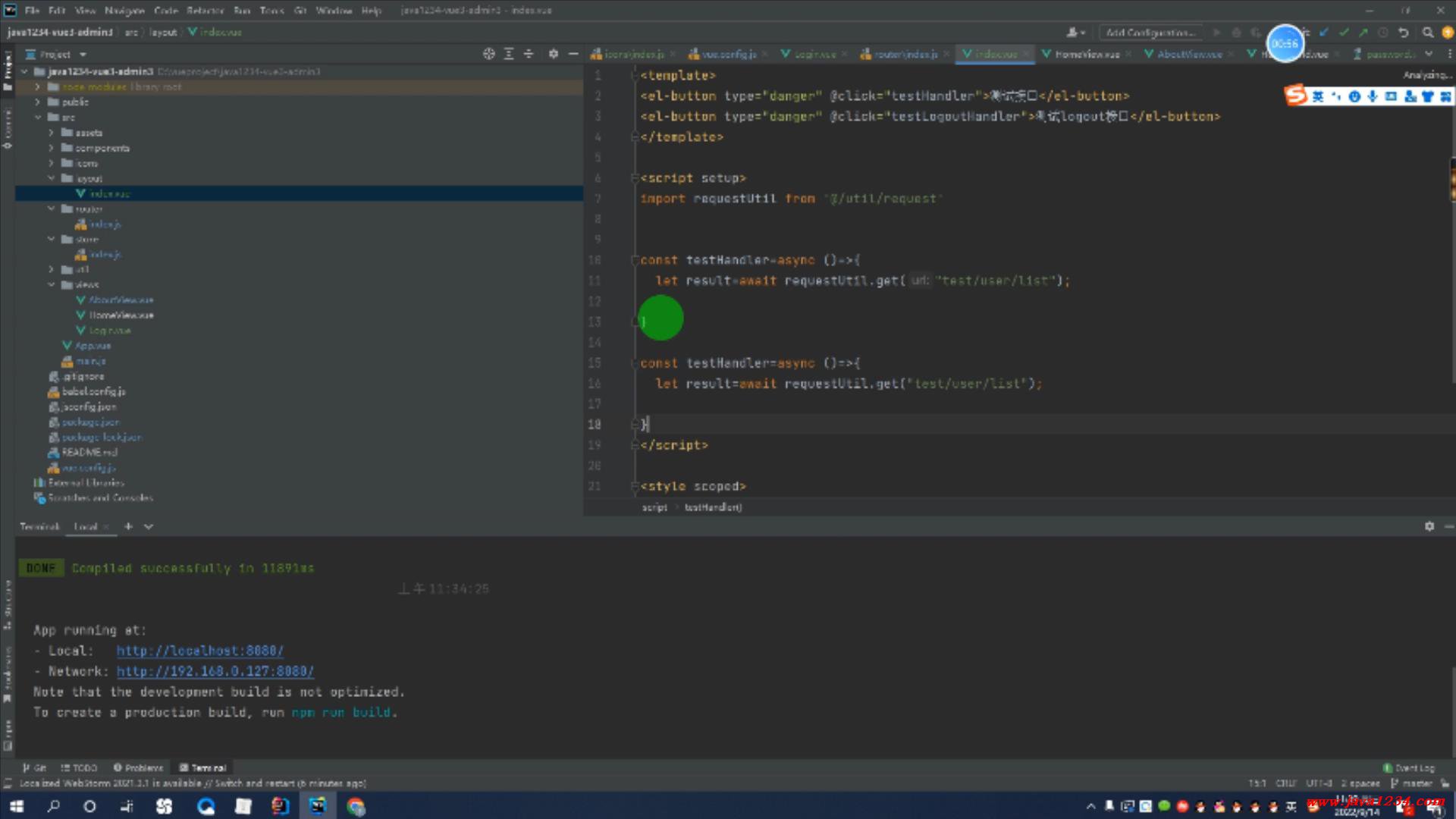Viewport: 1456px width, 819px height.
Task: Open Chrome from the taskbar
Action: click(x=356, y=806)
